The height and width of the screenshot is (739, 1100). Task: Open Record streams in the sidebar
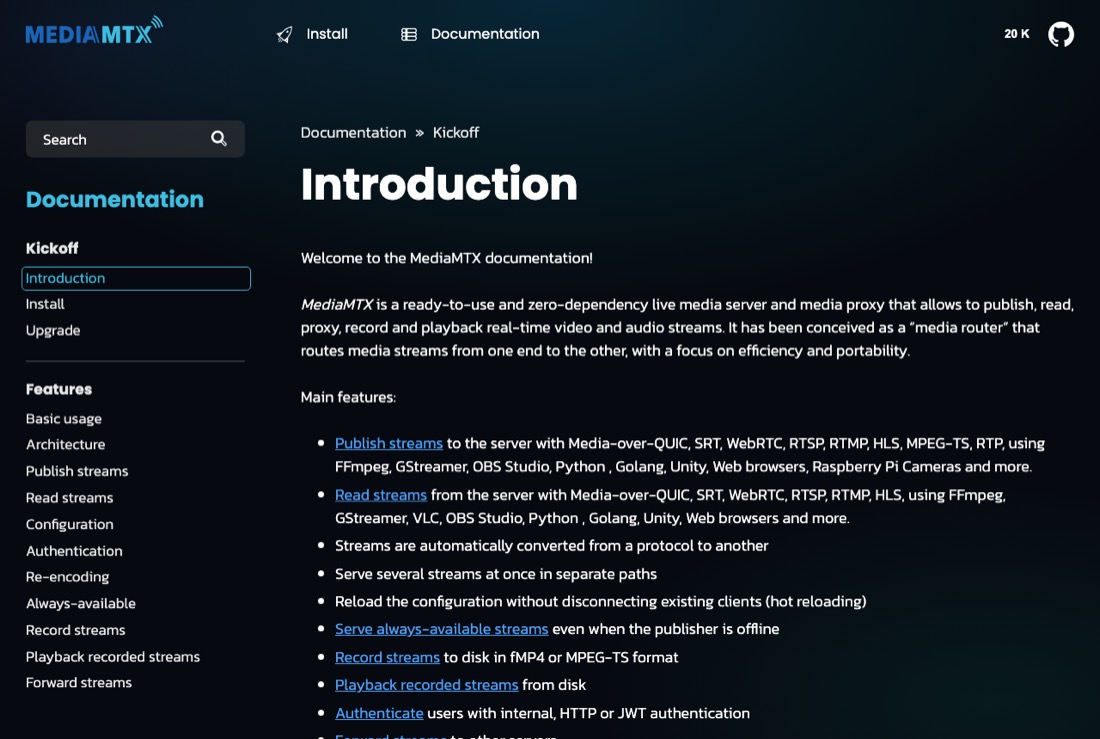point(76,630)
